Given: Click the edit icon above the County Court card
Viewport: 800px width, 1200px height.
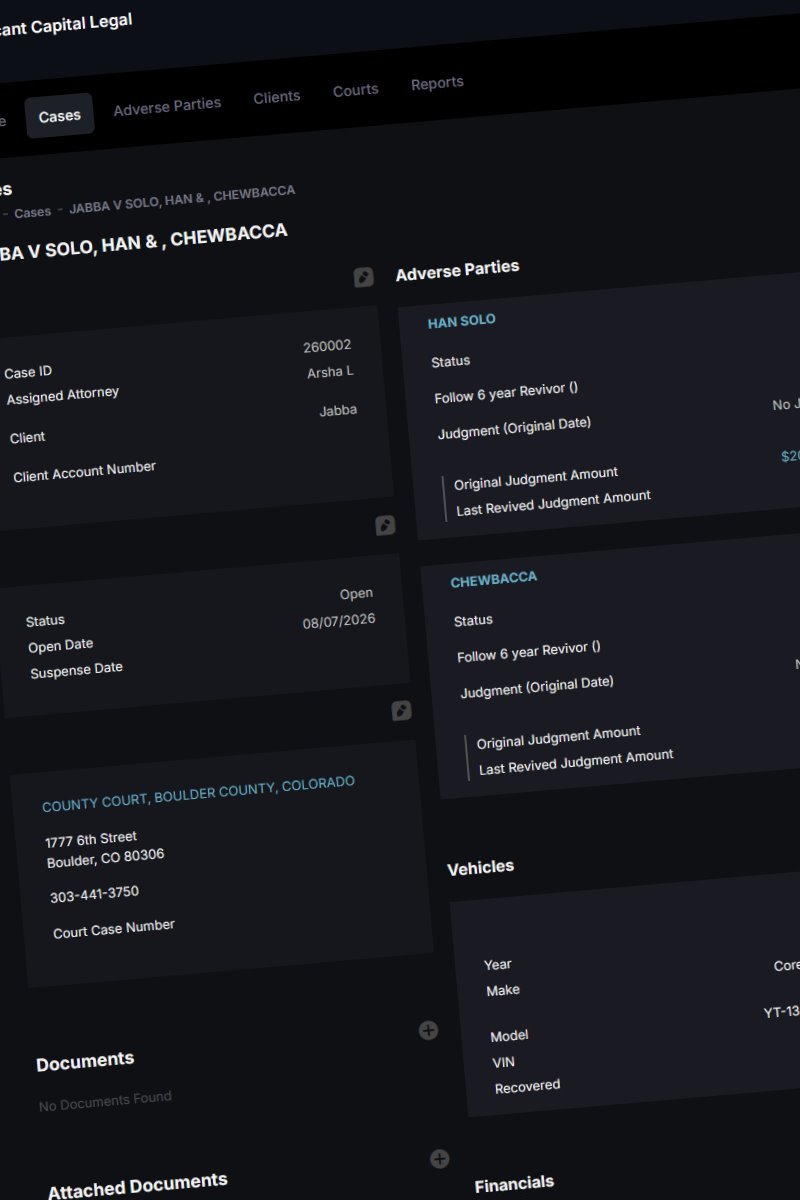Looking at the screenshot, I should (401, 711).
